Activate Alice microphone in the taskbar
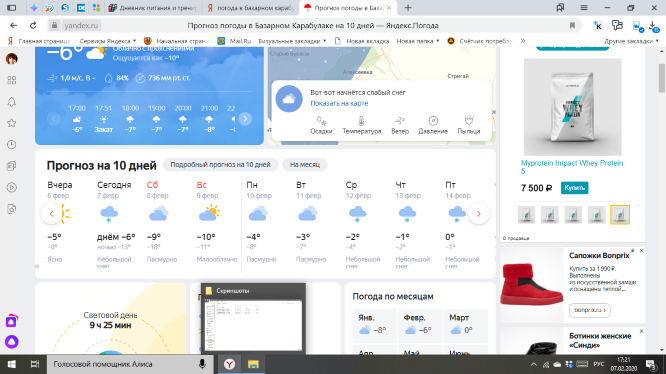 coord(203,364)
